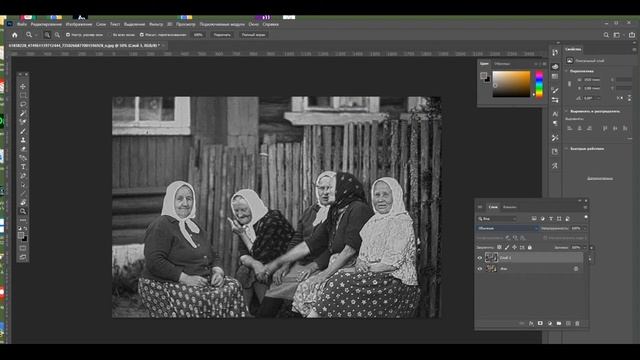Align left edges in Properties panel

570,128
